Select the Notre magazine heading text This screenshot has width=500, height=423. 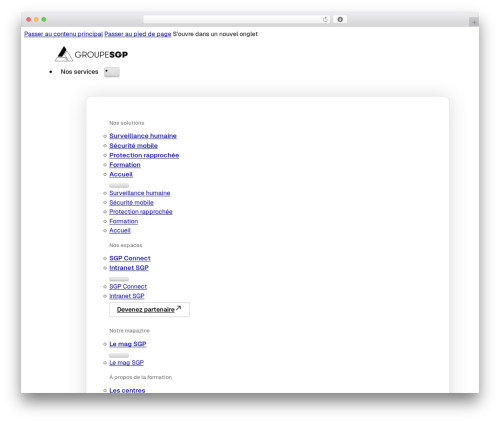pos(129,331)
